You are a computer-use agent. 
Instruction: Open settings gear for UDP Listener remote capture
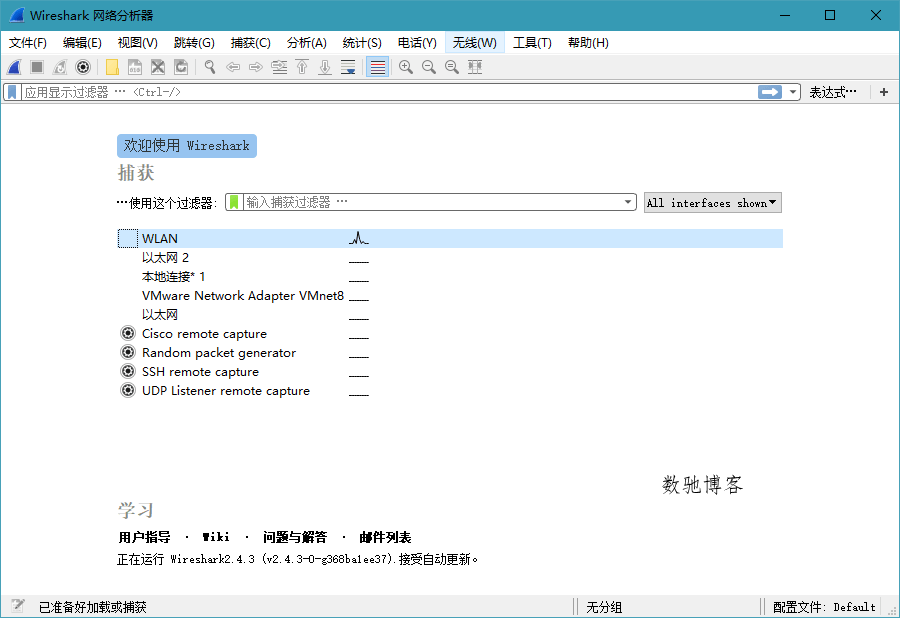coord(127,390)
